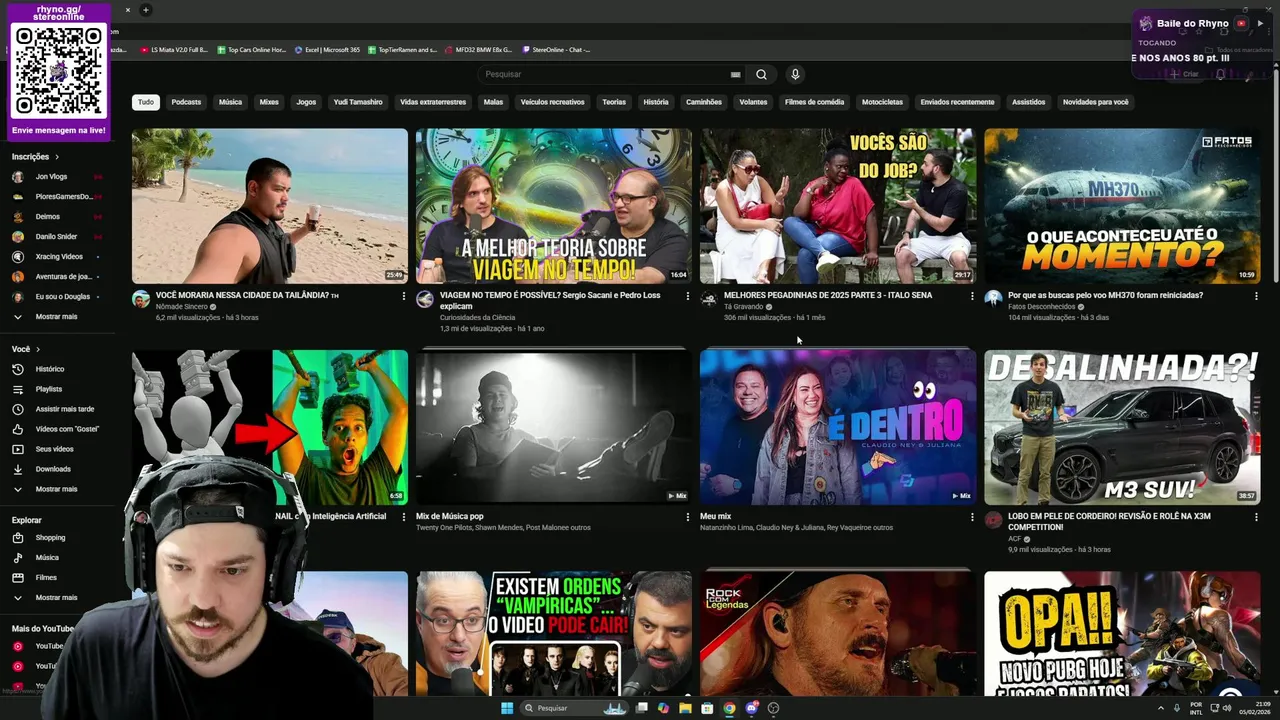Select the Filmes de comédia chip
The height and width of the screenshot is (720, 1280).
pyautogui.click(x=814, y=102)
